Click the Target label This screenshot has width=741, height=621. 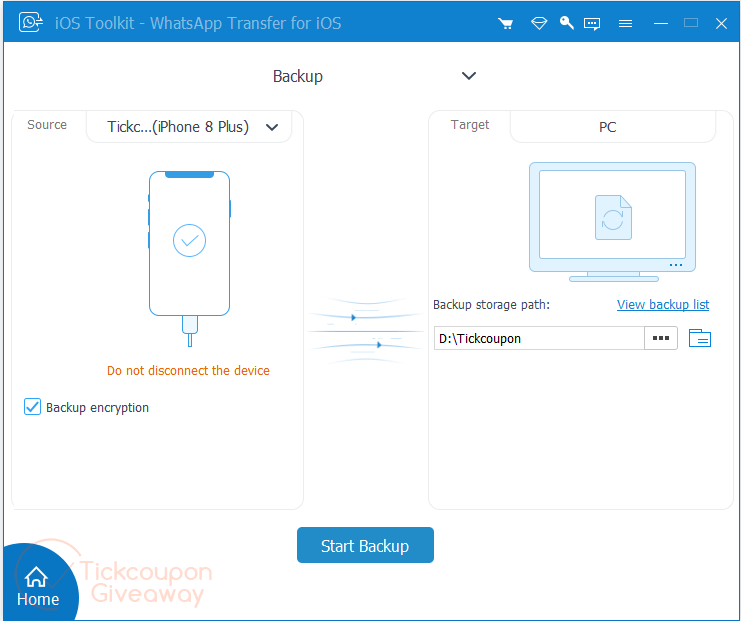470,125
